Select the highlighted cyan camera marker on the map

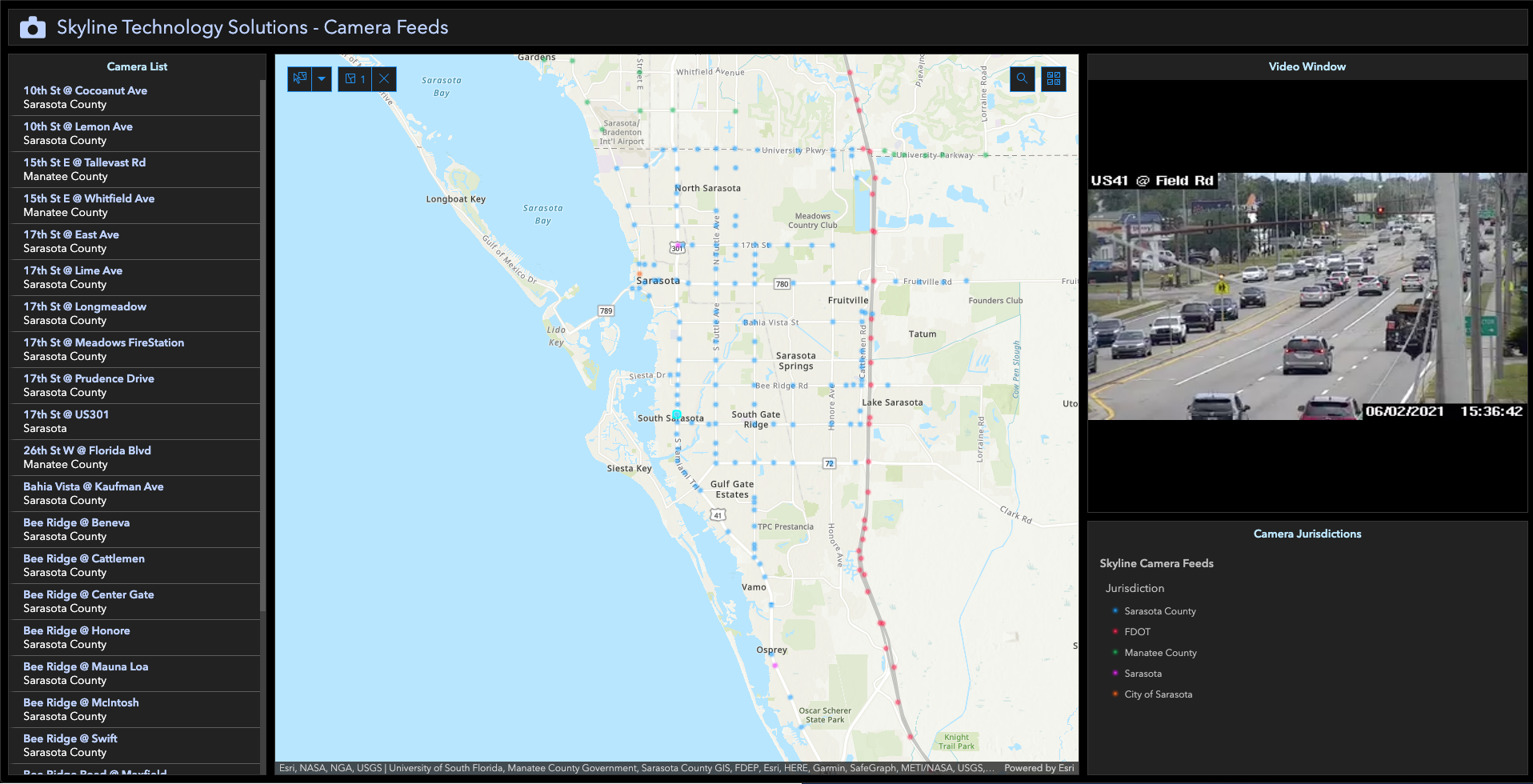(x=677, y=414)
